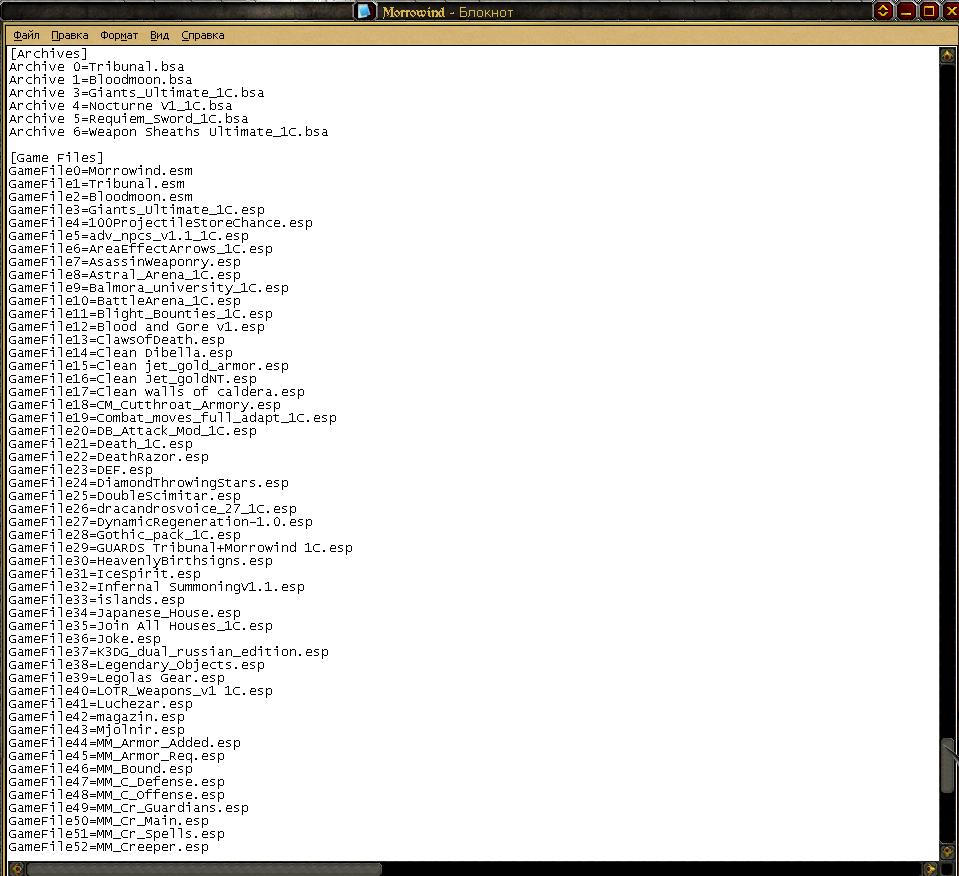Viewport: 959px width, 876px height.
Task: Click line GameFile7=AsassinWeaponry.esp
Action: (125, 262)
